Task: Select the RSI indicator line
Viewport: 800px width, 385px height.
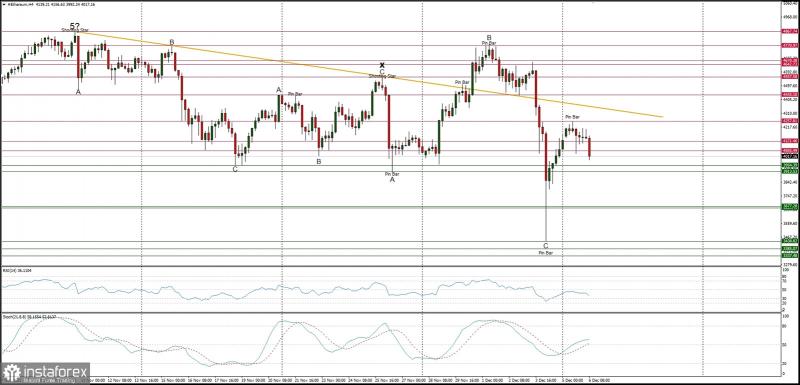Action: tap(296, 291)
